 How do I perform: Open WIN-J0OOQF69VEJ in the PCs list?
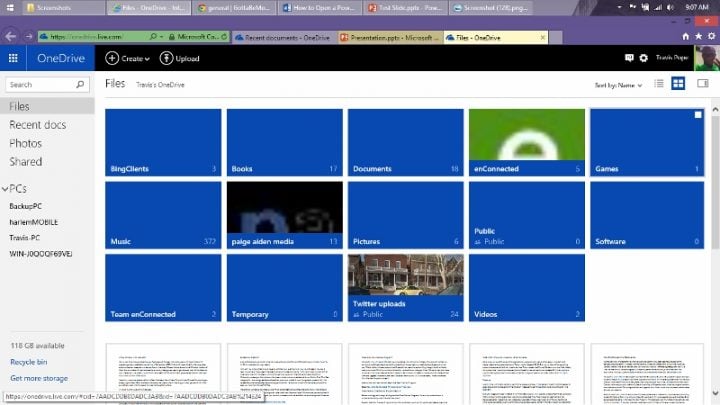point(41,253)
